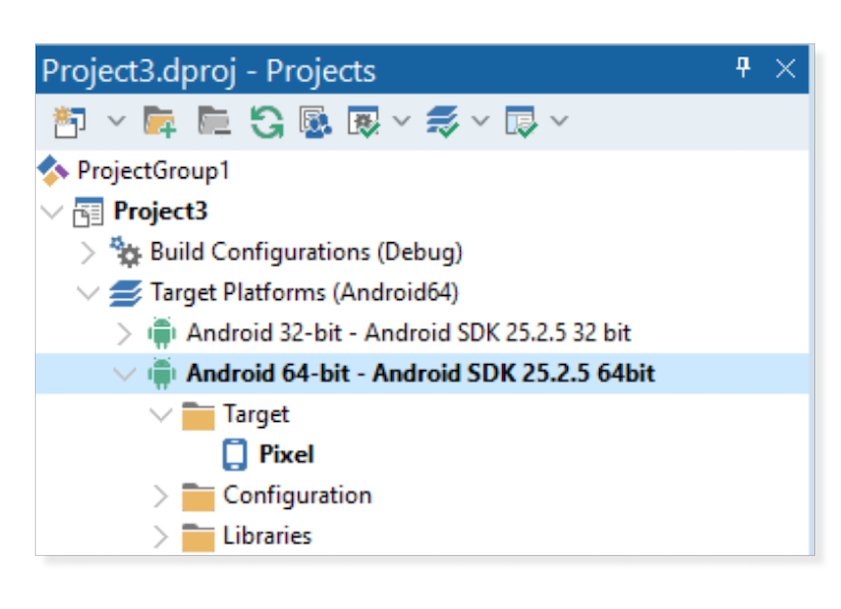Open dropdown next to build configurations toolbar icon
841x609 pixels.
point(401,121)
